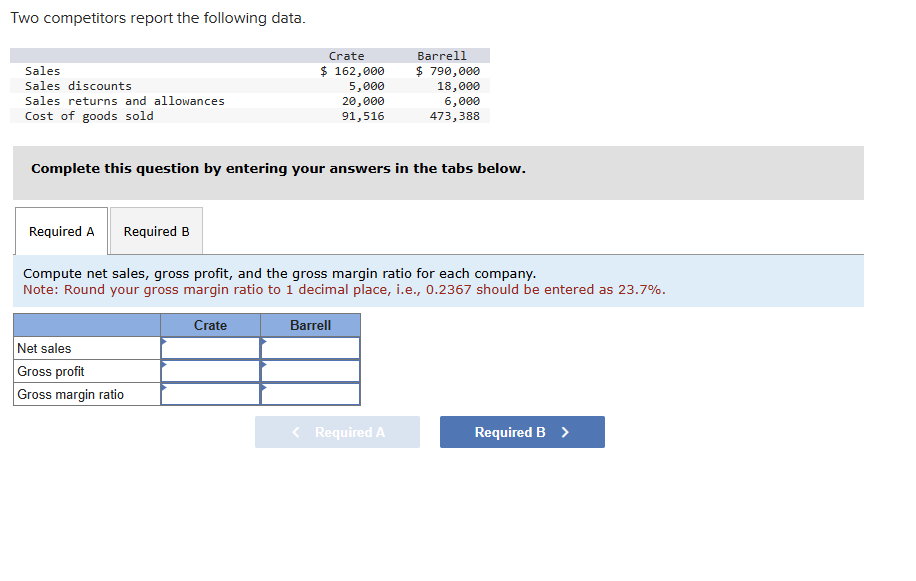Click the Crate Gross margin ratio input field
The image size is (916, 581).
click(210, 394)
